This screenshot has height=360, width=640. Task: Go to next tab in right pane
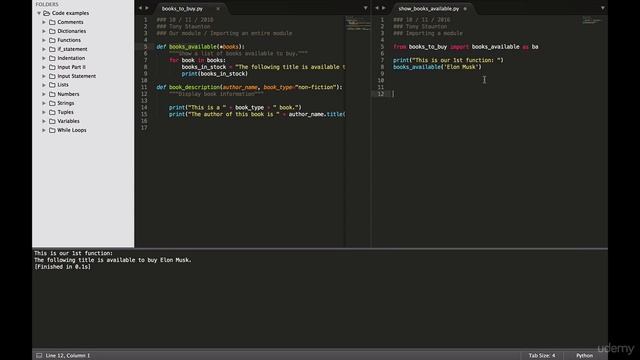pos(384,8)
